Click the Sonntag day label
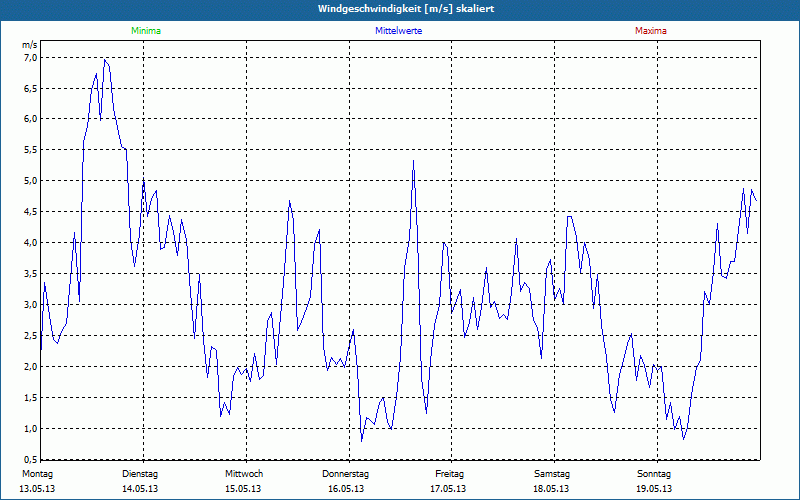800x500 pixels. pos(654,474)
